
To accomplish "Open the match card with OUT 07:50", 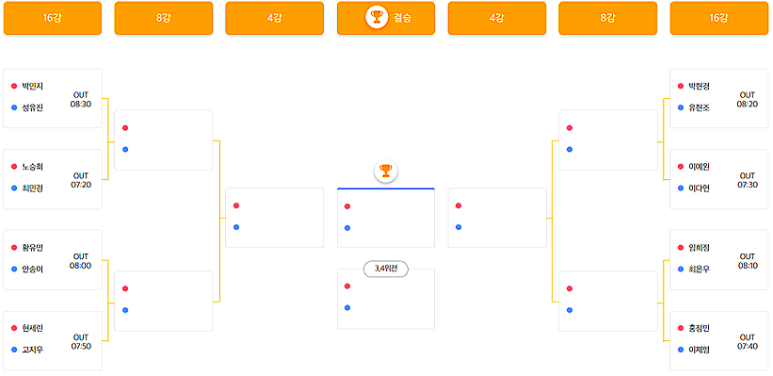I will tap(53, 341).
